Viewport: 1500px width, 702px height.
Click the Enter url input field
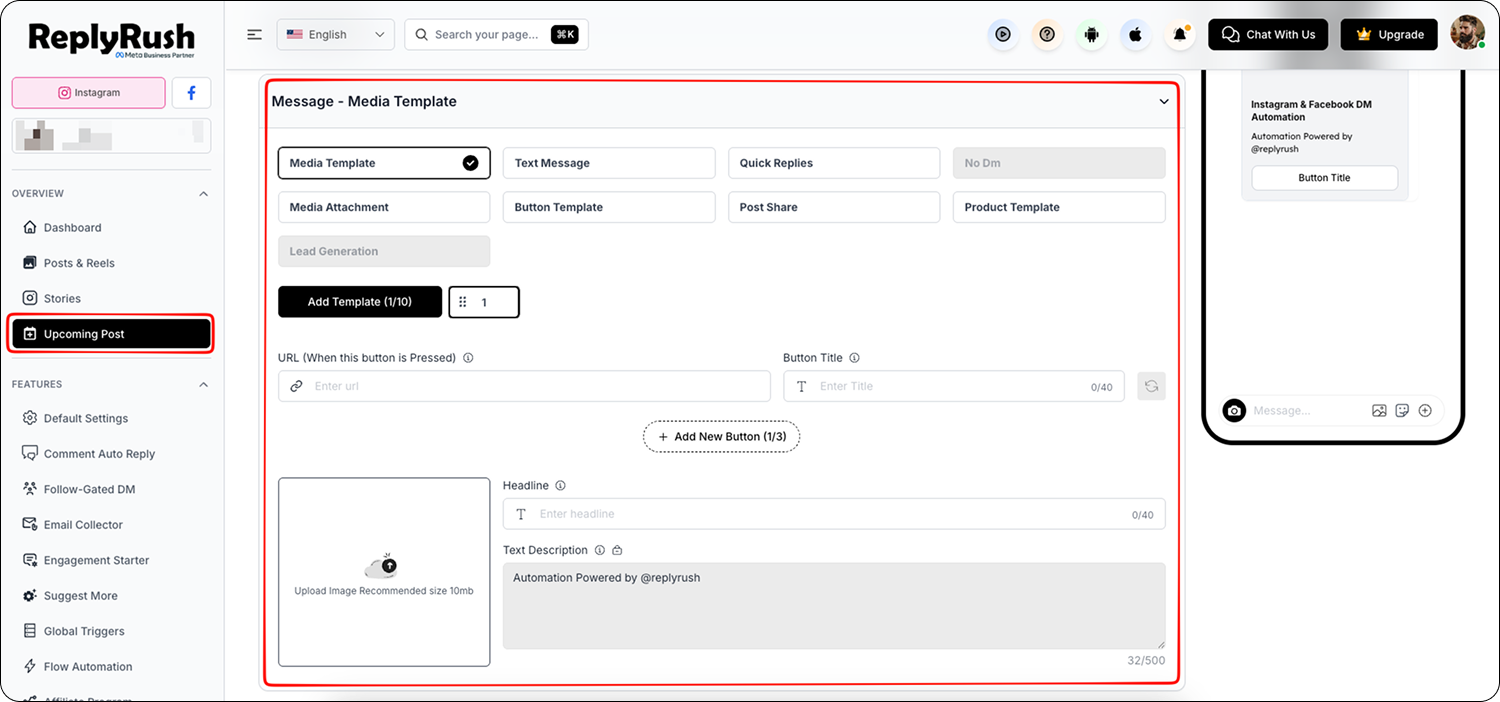click(x=524, y=386)
